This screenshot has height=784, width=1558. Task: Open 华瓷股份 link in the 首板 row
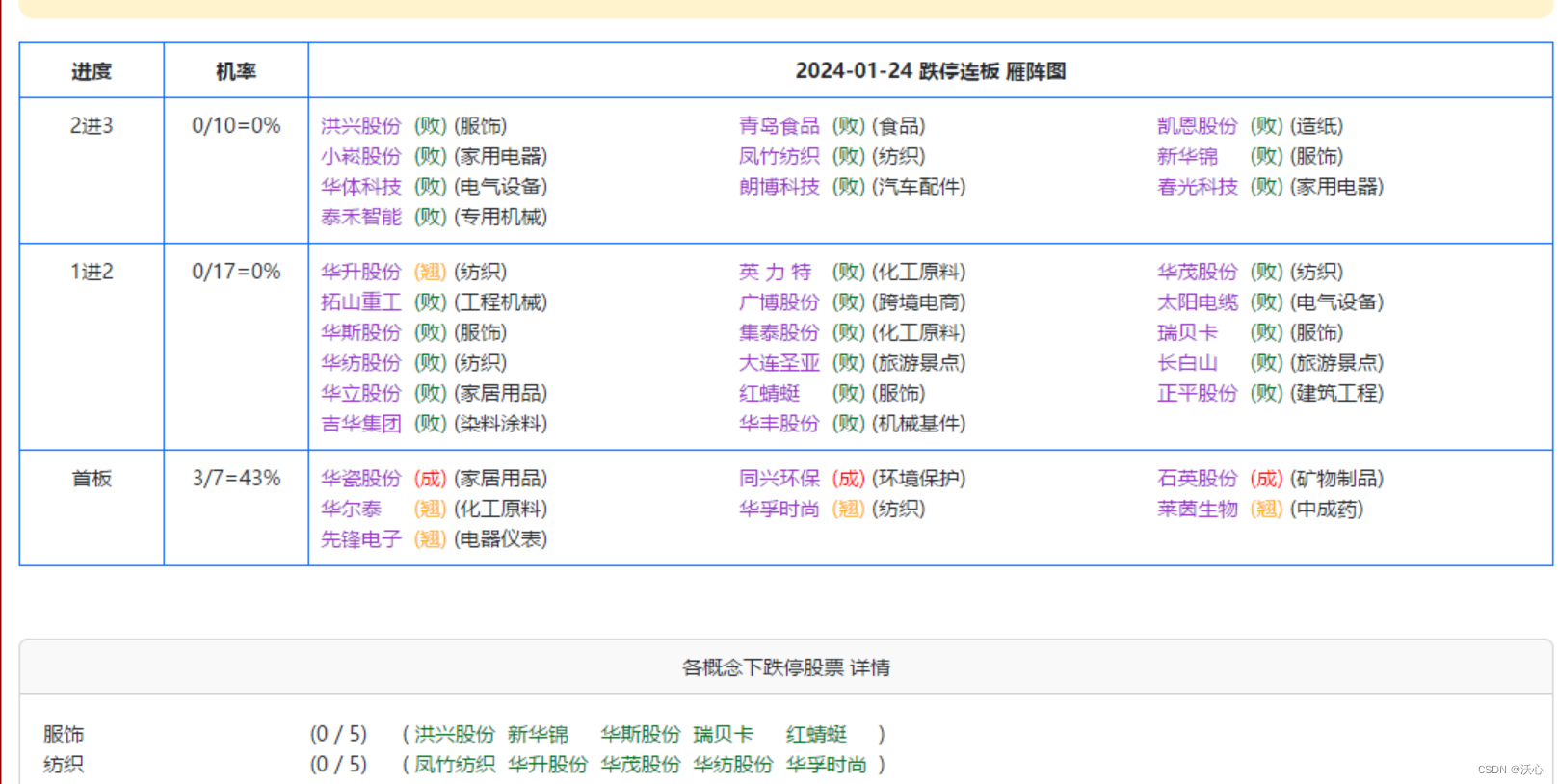(x=361, y=479)
